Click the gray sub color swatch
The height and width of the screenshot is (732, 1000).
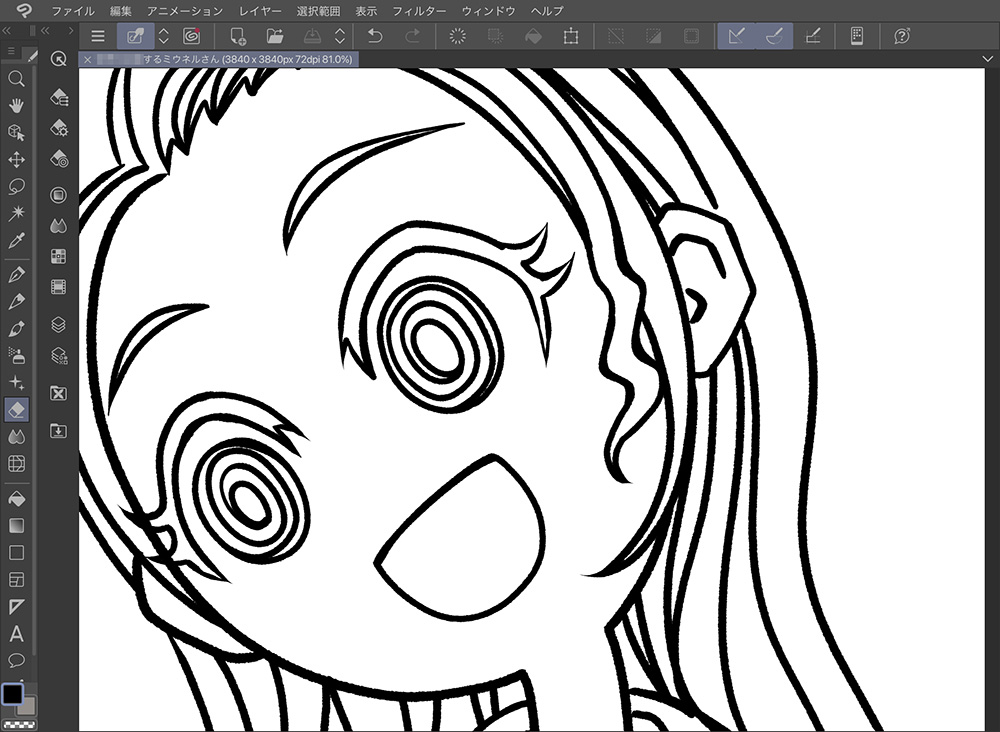point(27,706)
